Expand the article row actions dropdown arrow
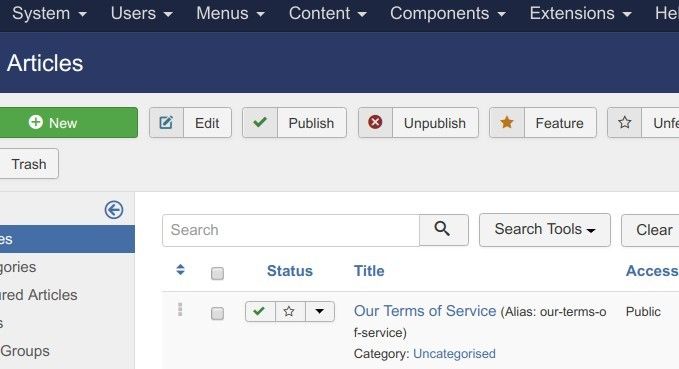 tap(320, 311)
